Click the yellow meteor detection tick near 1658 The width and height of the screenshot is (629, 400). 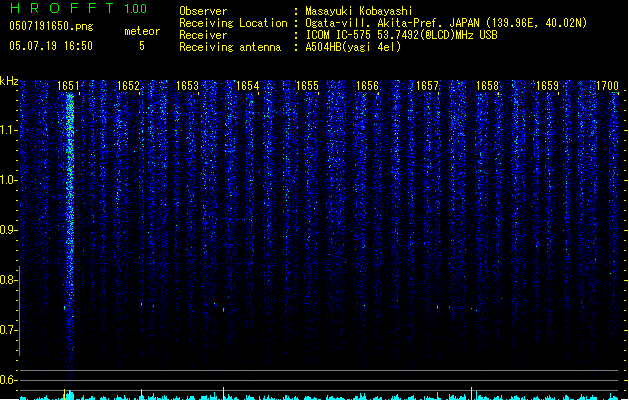[471, 392]
